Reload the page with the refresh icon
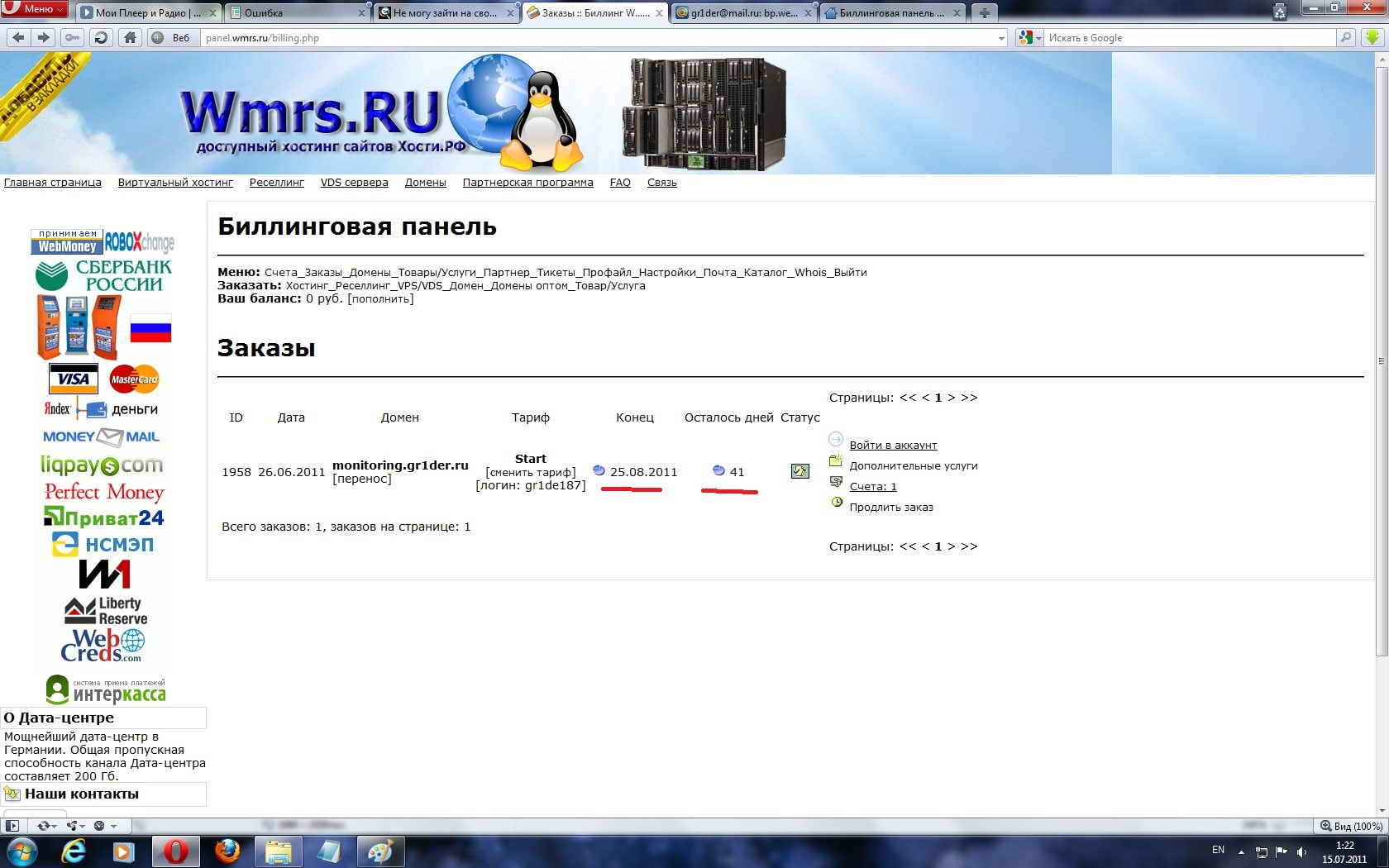 pyautogui.click(x=101, y=37)
